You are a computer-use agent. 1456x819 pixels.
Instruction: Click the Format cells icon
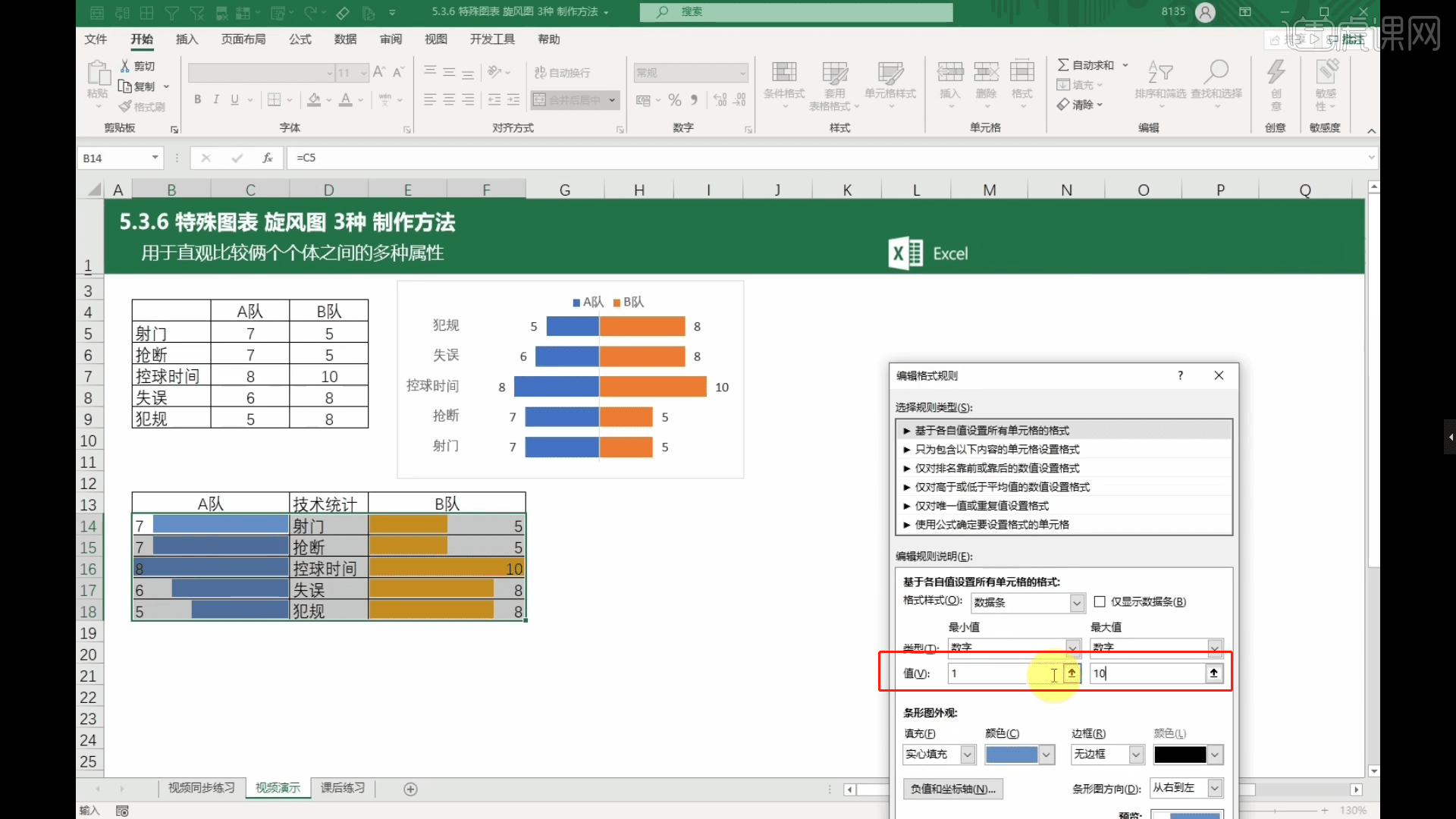(1022, 72)
